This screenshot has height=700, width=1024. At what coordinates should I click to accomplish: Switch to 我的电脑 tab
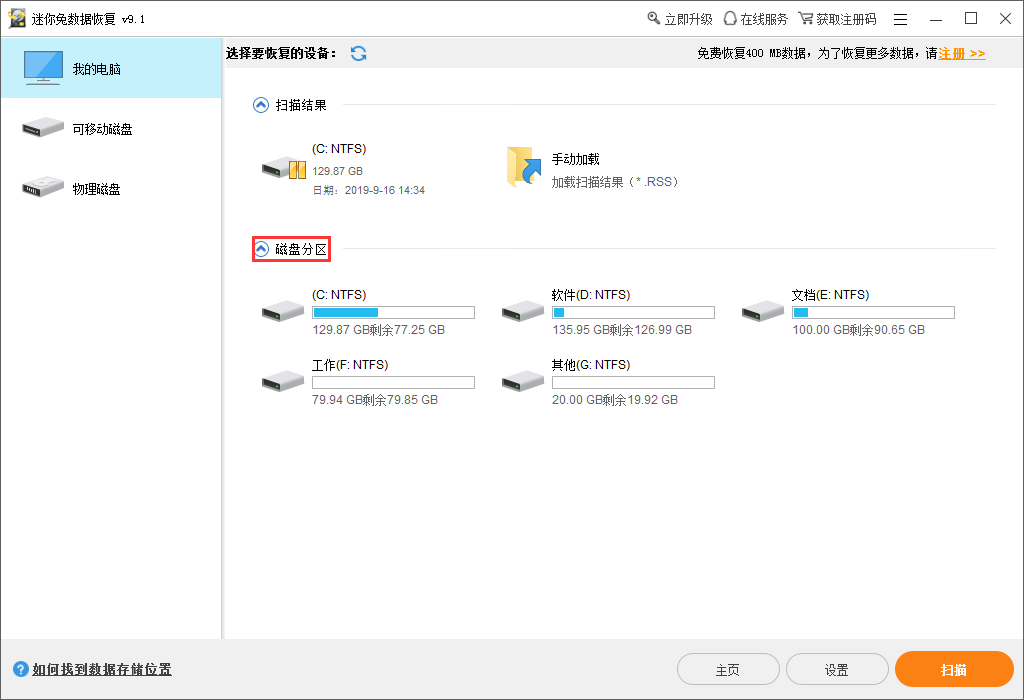(112, 69)
